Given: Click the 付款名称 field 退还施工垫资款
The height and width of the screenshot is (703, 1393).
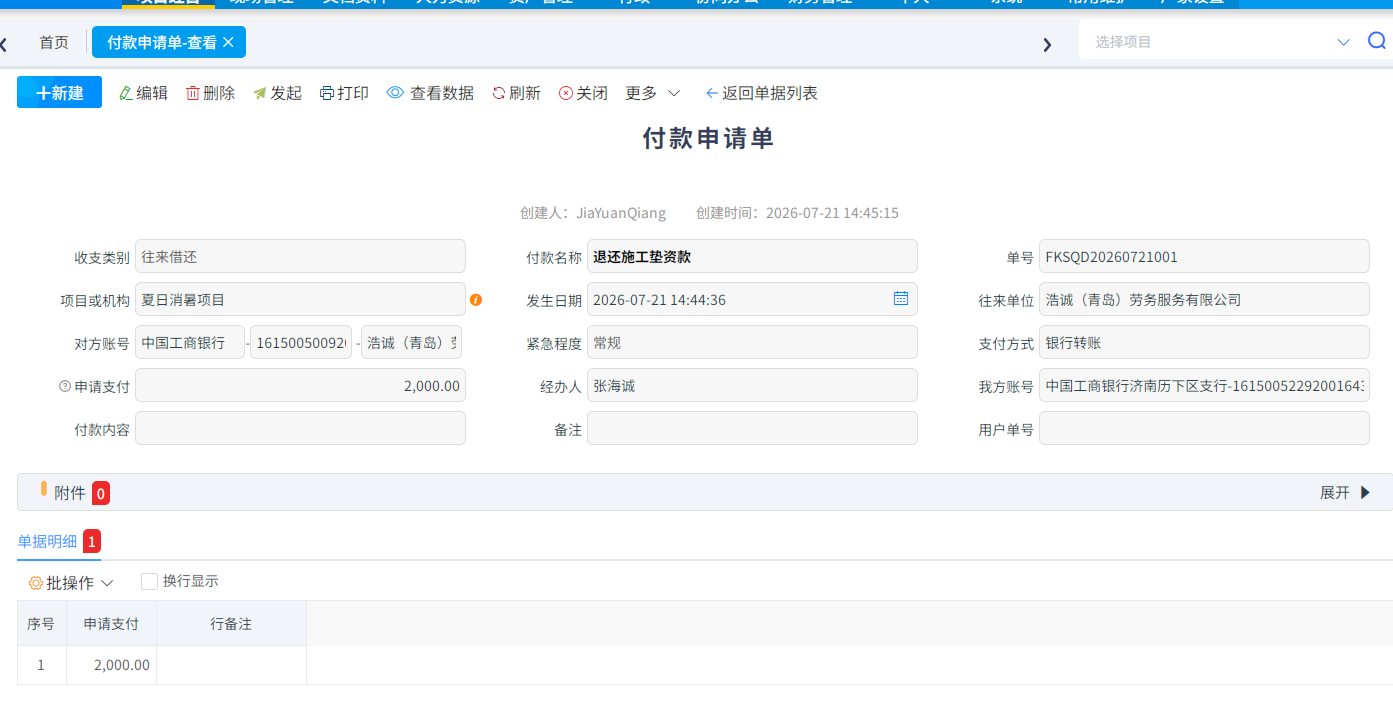Looking at the screenshot, I should click(x=752, y=256).
